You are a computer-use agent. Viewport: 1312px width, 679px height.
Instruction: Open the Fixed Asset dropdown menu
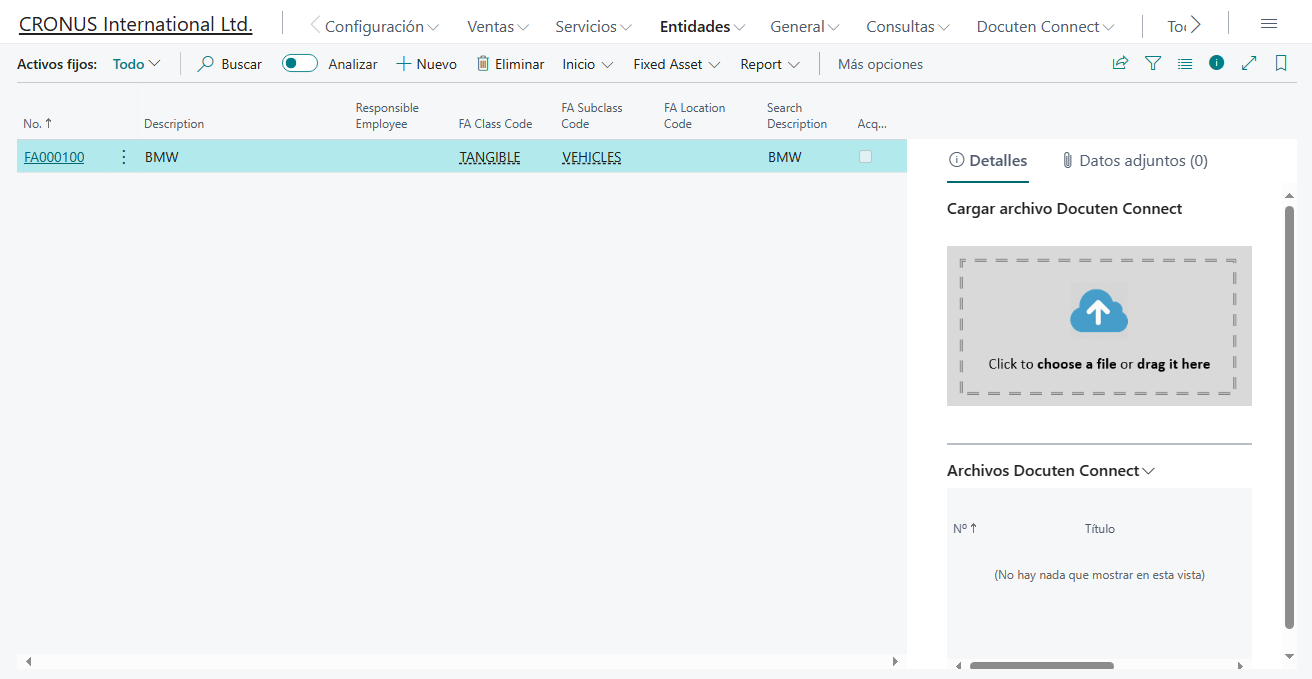676,64
